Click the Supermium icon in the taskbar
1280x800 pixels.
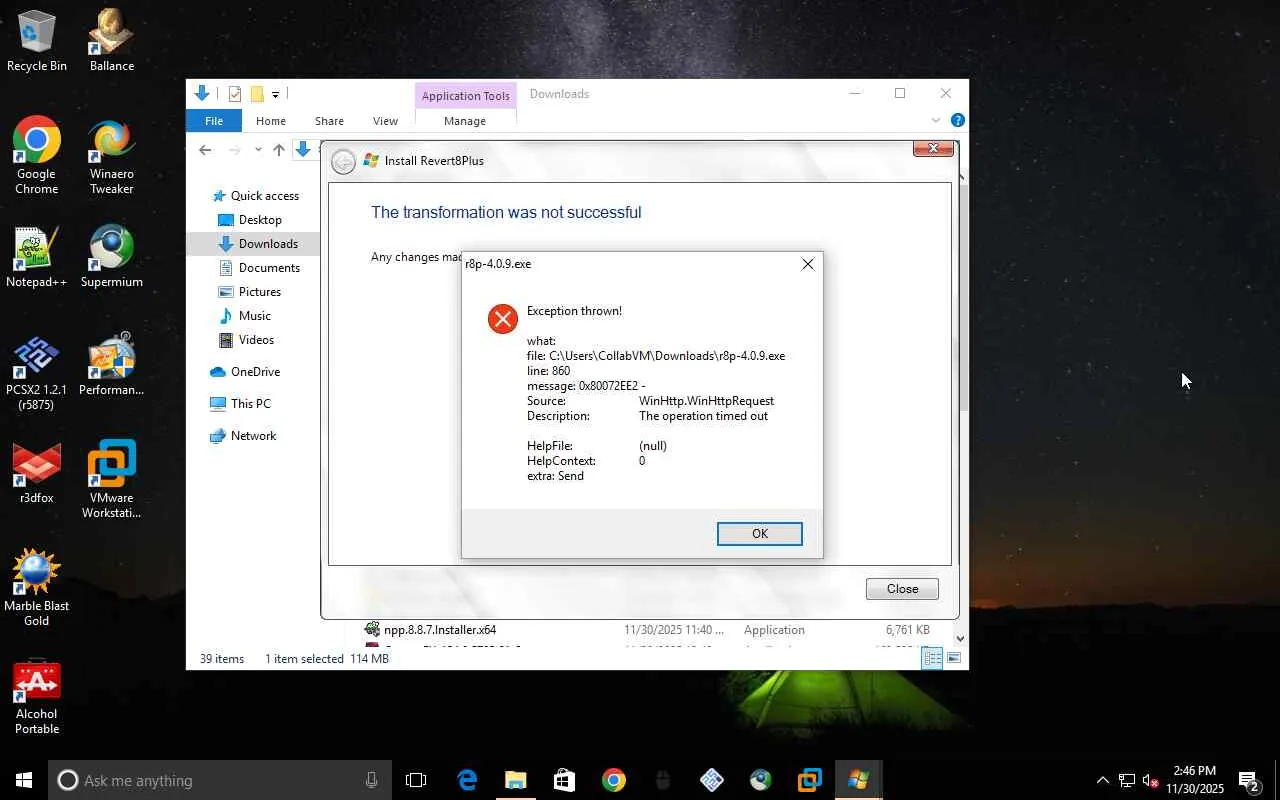[x=760, y=780]
